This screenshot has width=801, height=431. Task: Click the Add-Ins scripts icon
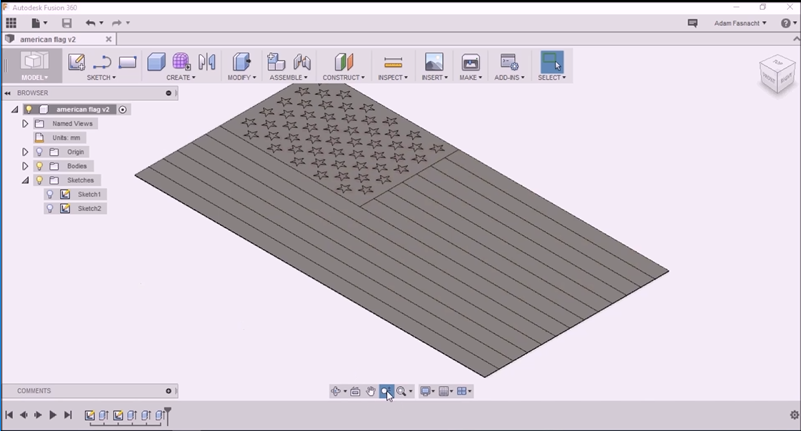509,62
